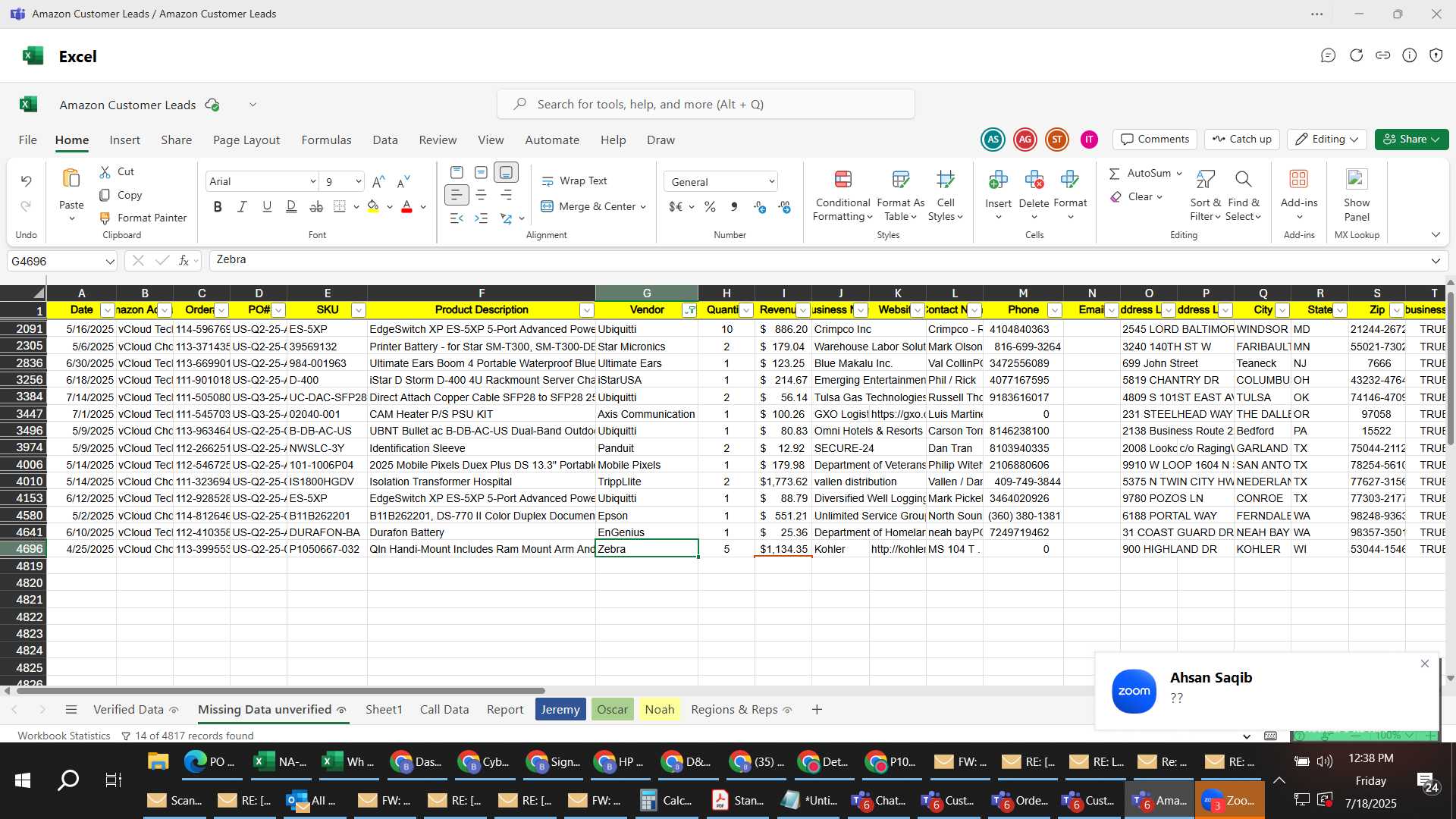Click the Clear eraser button
The height and width of the screenshot is (819, 1456).
click(x=1131, y=196)
